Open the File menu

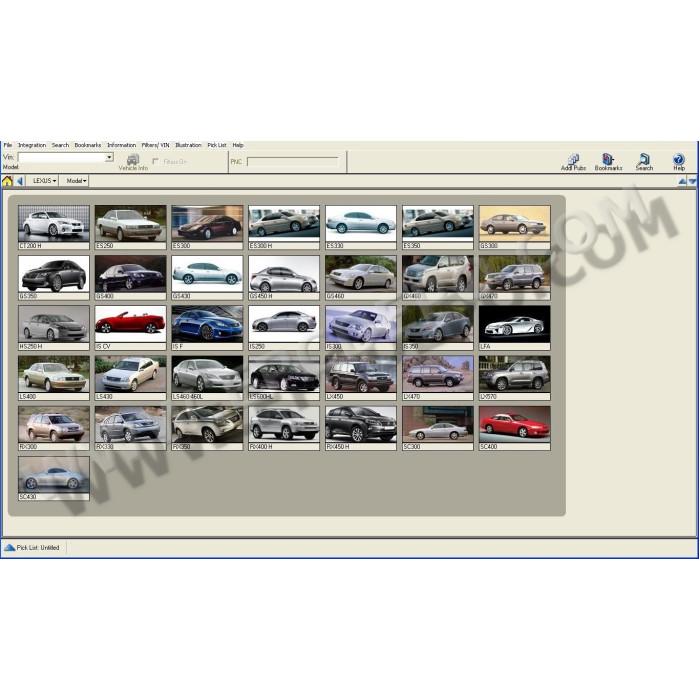point(8,145)
